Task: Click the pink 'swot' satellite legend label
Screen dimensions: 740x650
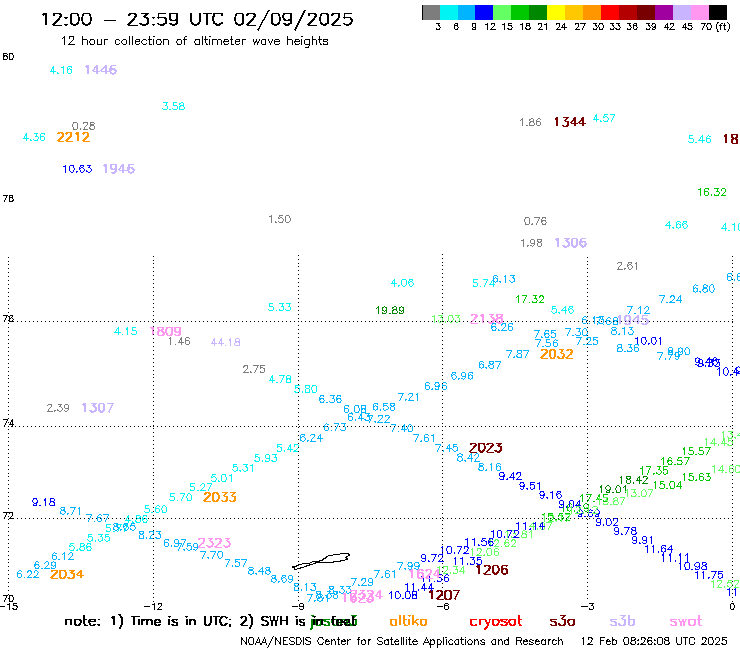Action: [686, 622]
